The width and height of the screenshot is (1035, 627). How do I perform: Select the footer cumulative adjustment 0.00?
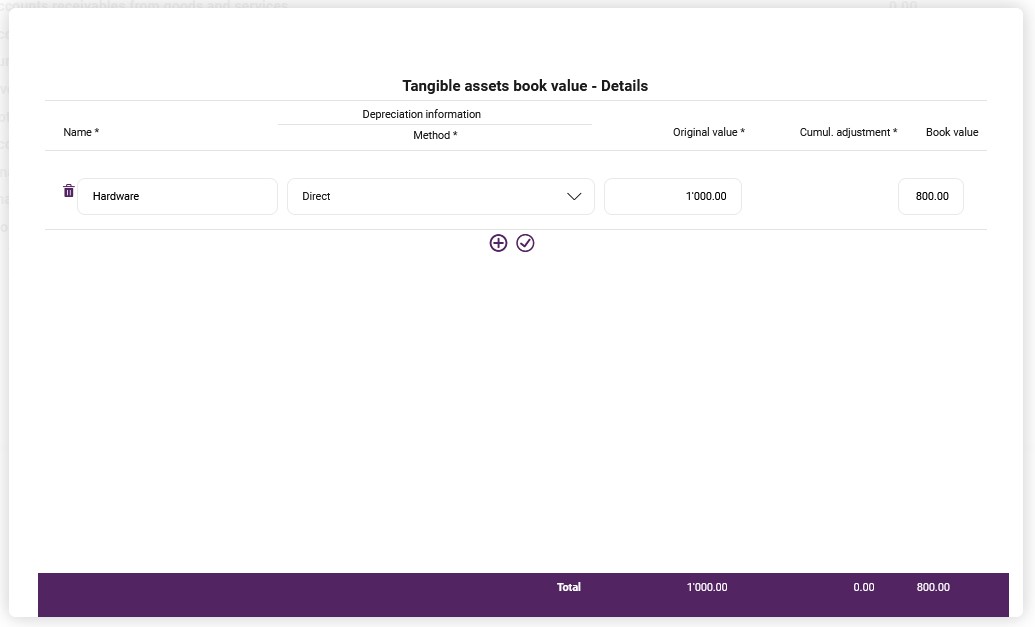863,587
